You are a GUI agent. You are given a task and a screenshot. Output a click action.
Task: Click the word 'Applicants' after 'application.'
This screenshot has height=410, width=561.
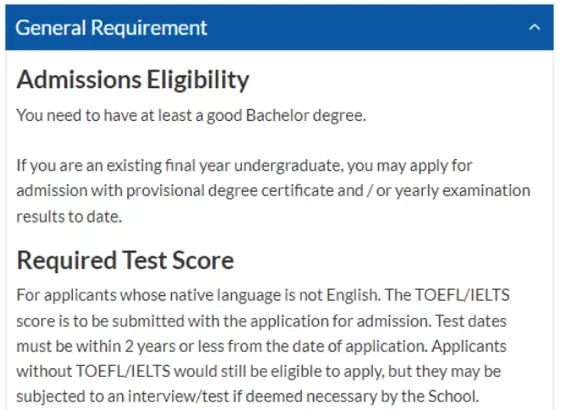click(469, 346)
